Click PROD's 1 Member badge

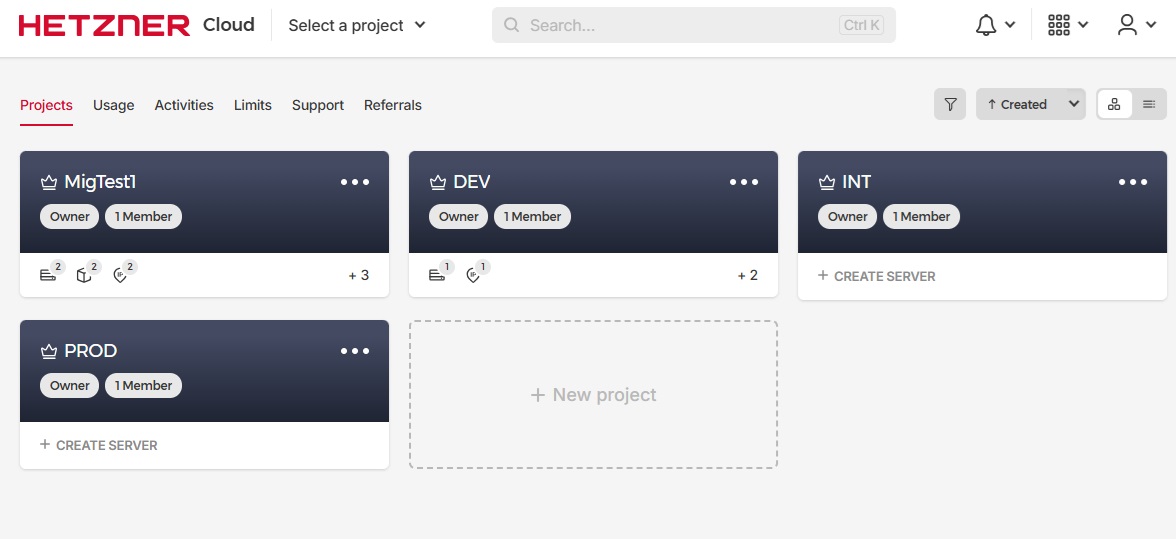[x=143, y=385]
